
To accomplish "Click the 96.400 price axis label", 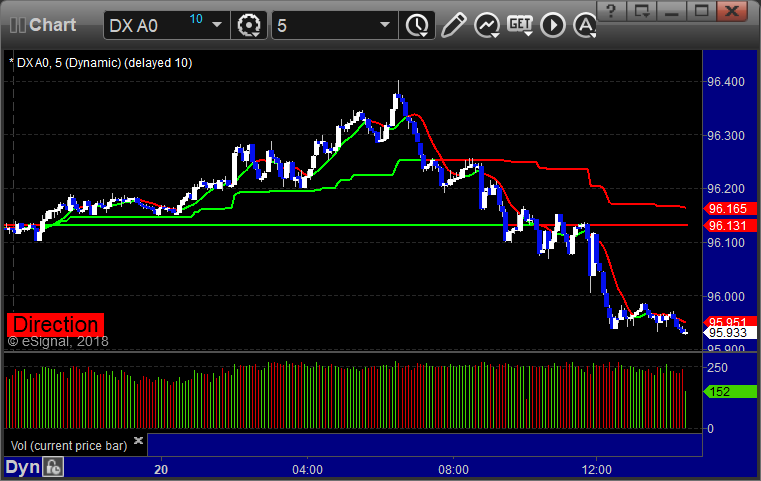I will click(726, 82).
